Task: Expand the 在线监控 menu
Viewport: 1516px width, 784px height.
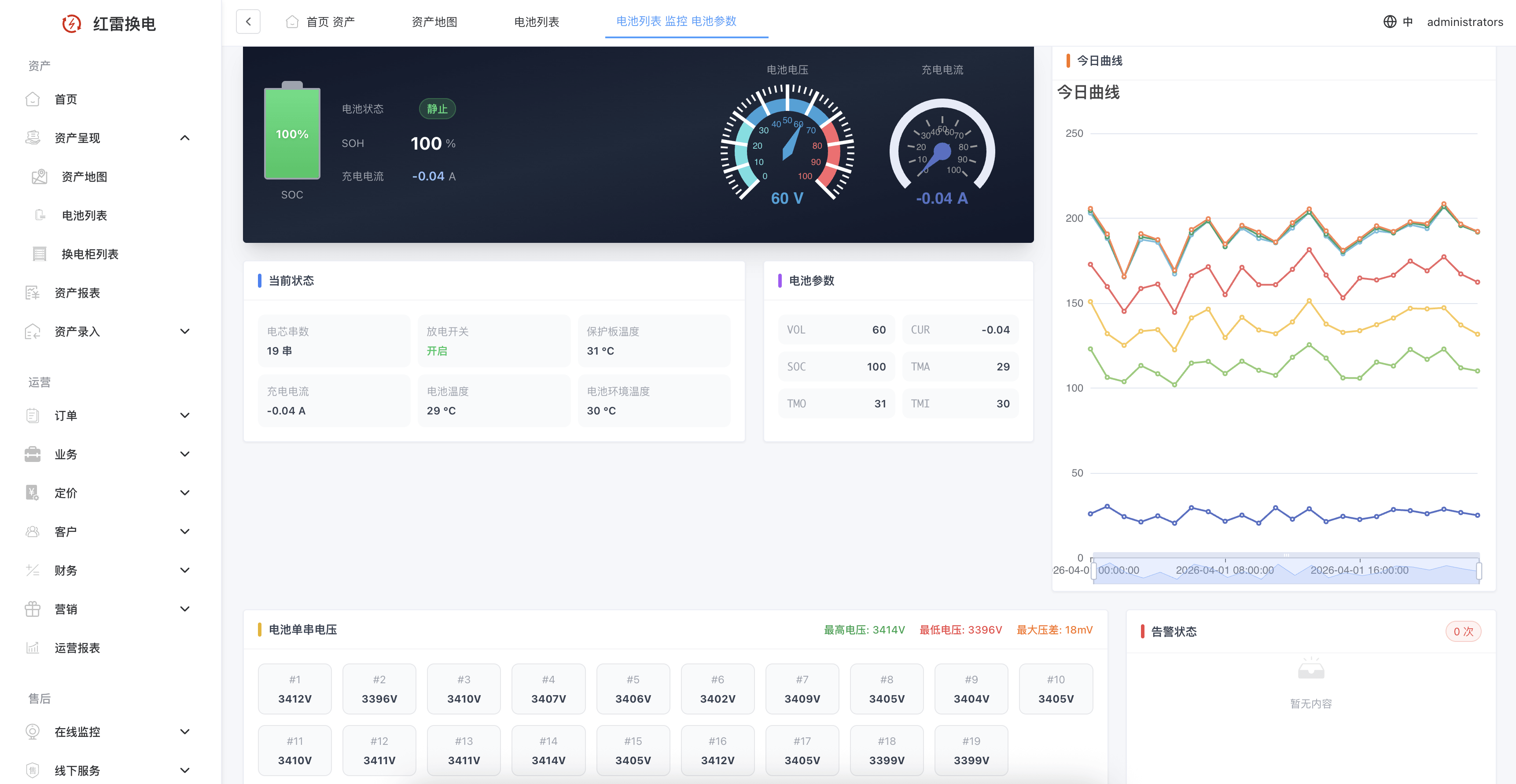Action: tap(185, 732)
